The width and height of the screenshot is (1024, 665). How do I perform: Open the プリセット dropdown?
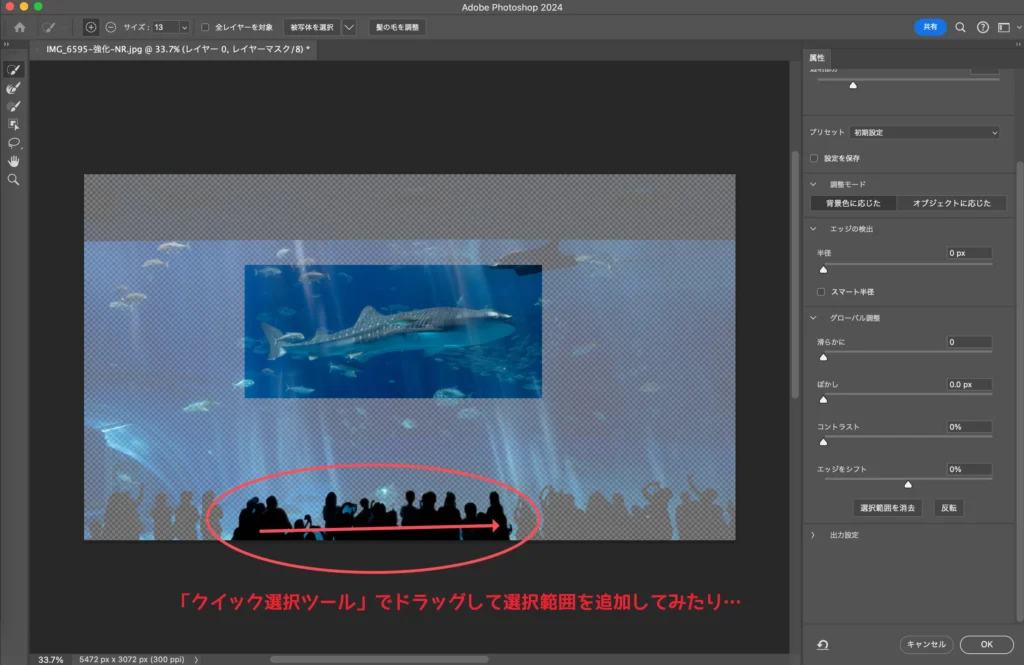[x=924, y=132]
